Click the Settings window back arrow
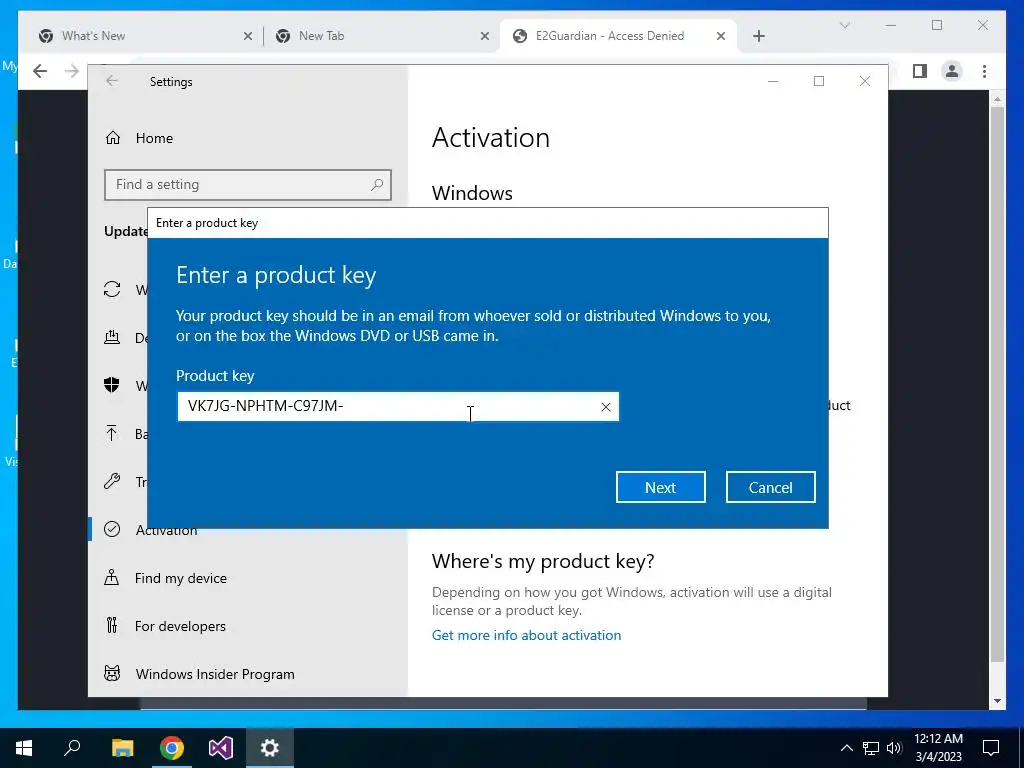 [112, 81]
